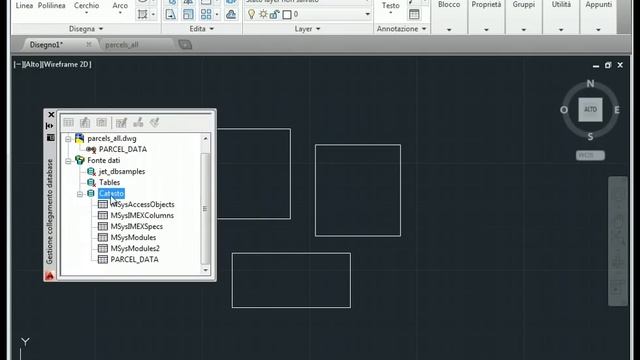Click the stretch icon in Disegna panel
This screenshot has width=640, height=360.
tap(142, 14)
